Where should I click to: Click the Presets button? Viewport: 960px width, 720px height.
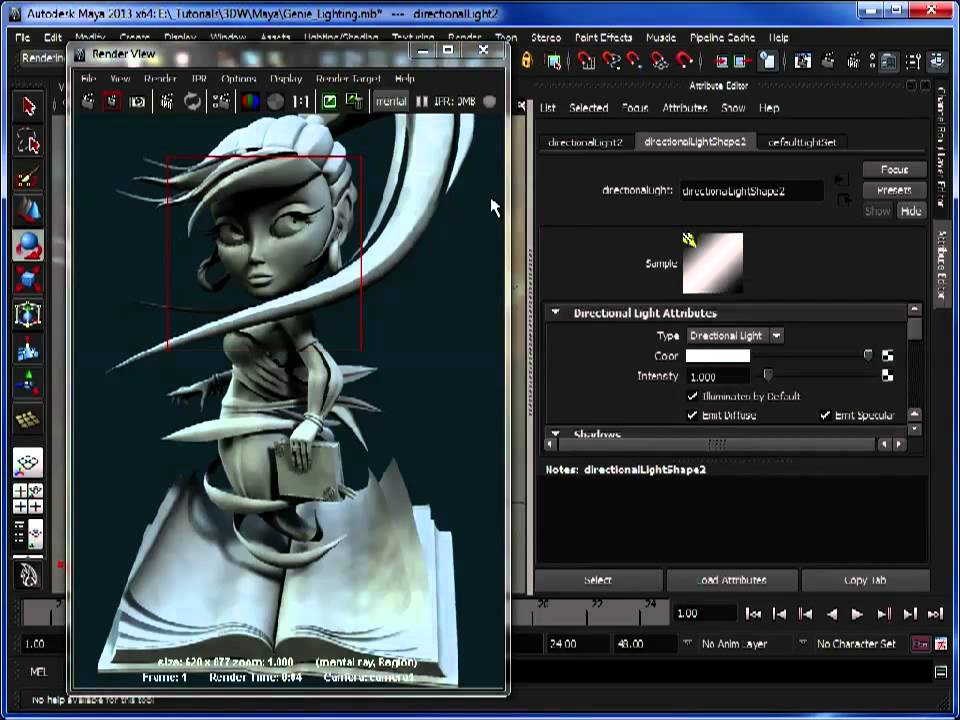[x=894, y=190]
